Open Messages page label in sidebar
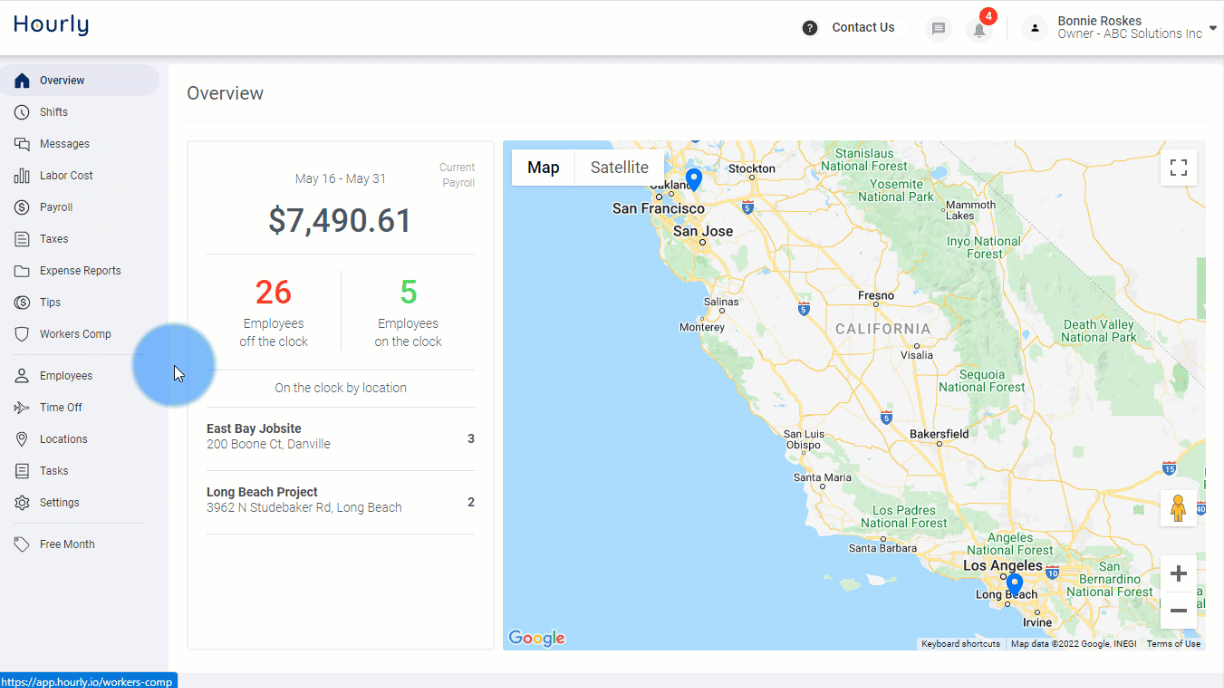1224x688 pixels. [x=64, y=144]
